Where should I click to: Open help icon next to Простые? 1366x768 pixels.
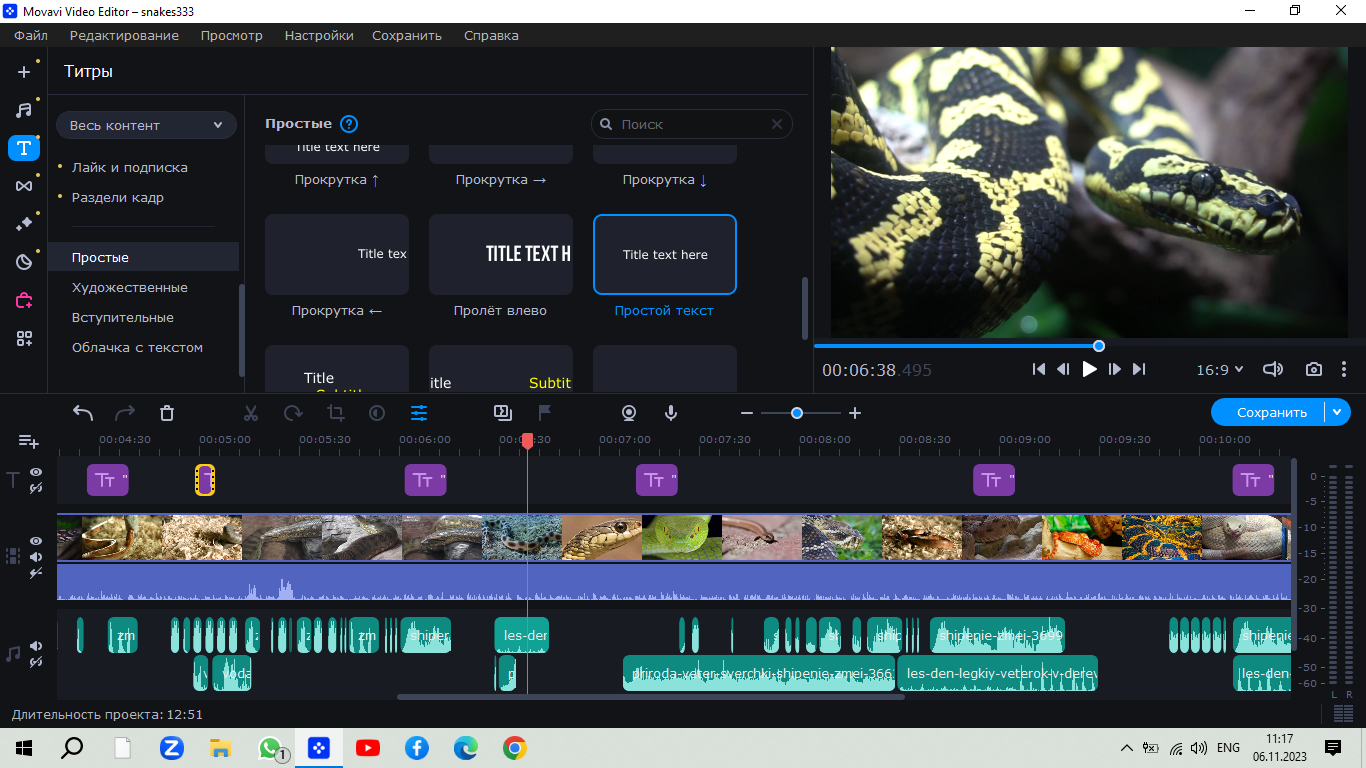point(348,124)
